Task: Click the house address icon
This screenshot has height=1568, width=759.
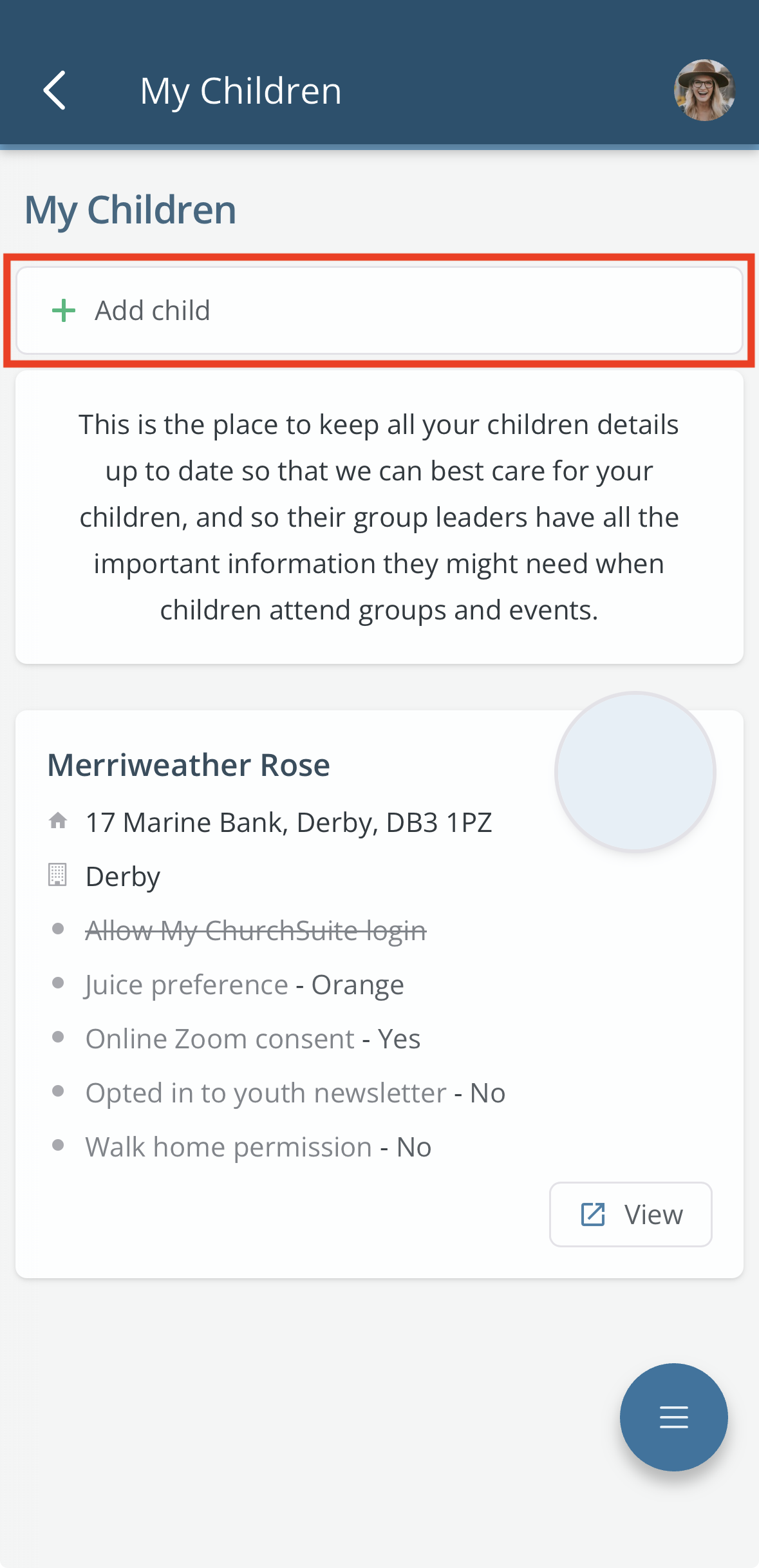Action: click(58, 821)
